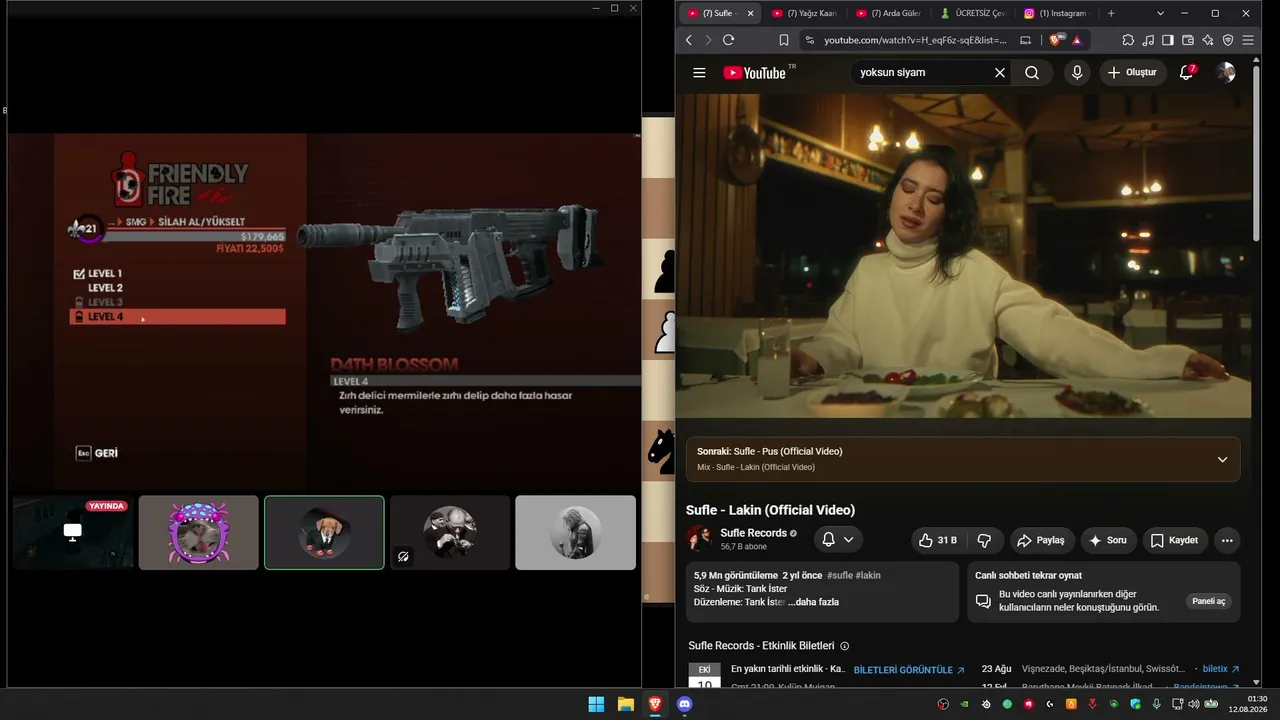The height and width of the screenshot is (720, 1280).
Task: Click the Oluştur create button
Action: tap(1133, 73)
